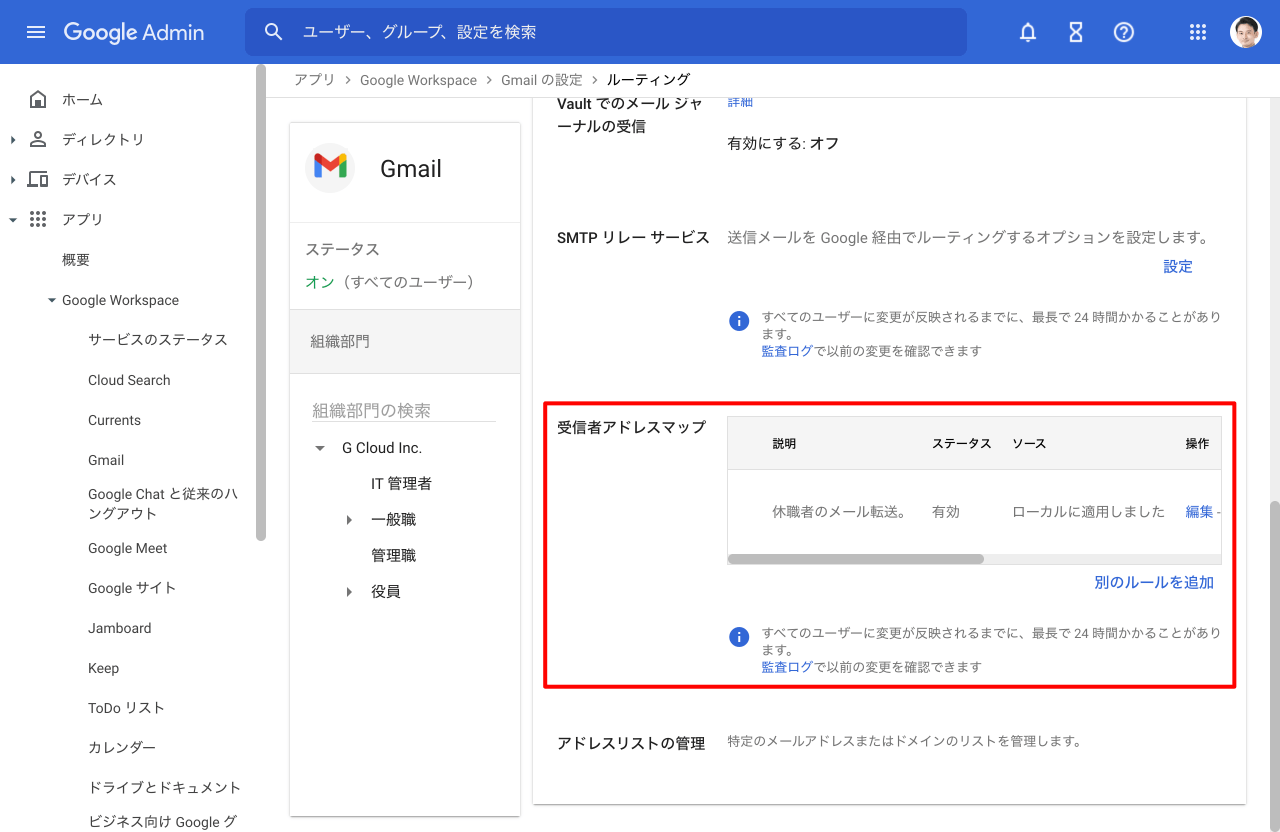Open ホーム in the sidebar

click(82, 99)
